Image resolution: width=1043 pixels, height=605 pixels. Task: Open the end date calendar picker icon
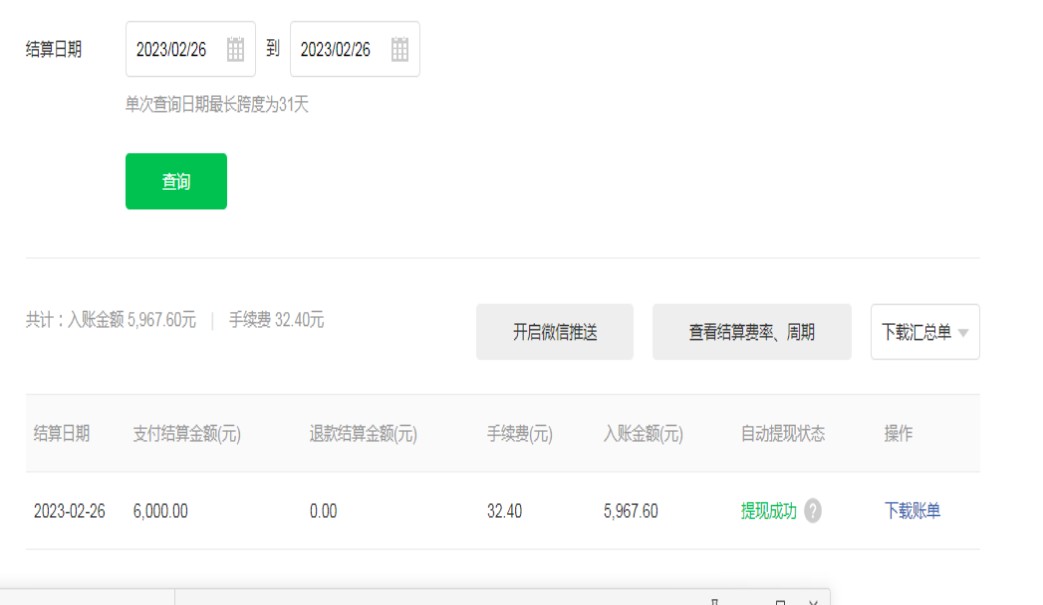tap(400, 49)
